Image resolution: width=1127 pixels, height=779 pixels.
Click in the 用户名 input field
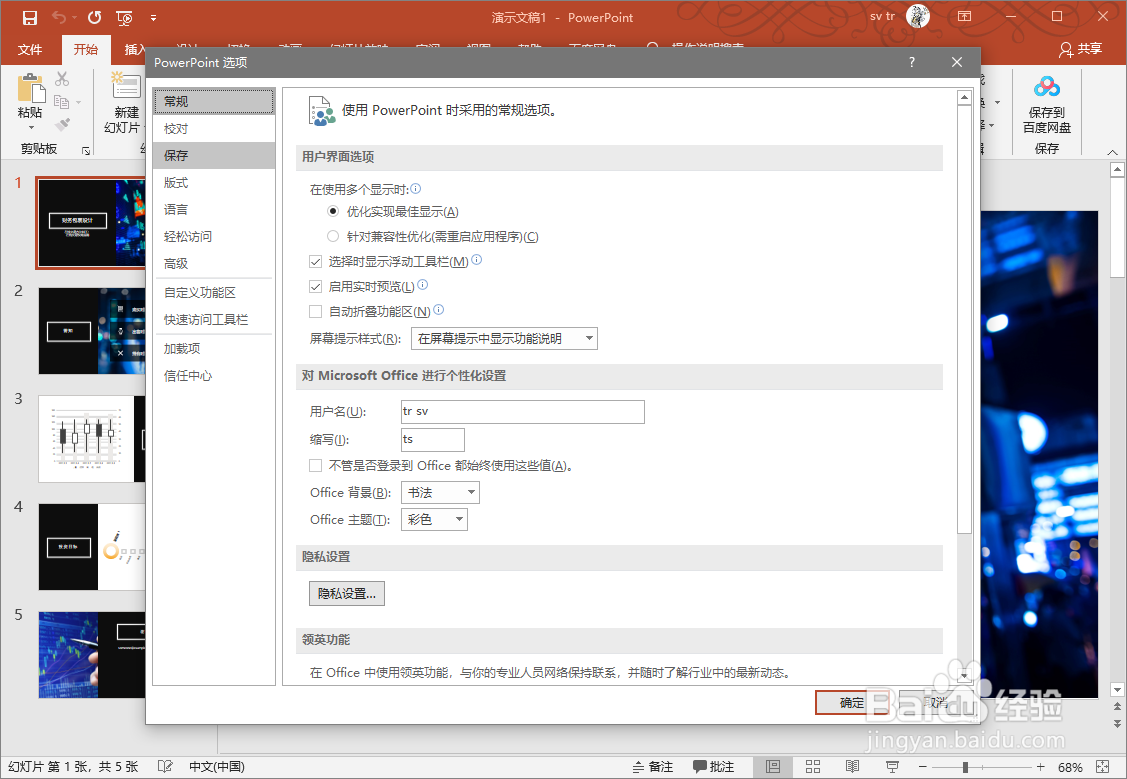[x=523, y=412]
